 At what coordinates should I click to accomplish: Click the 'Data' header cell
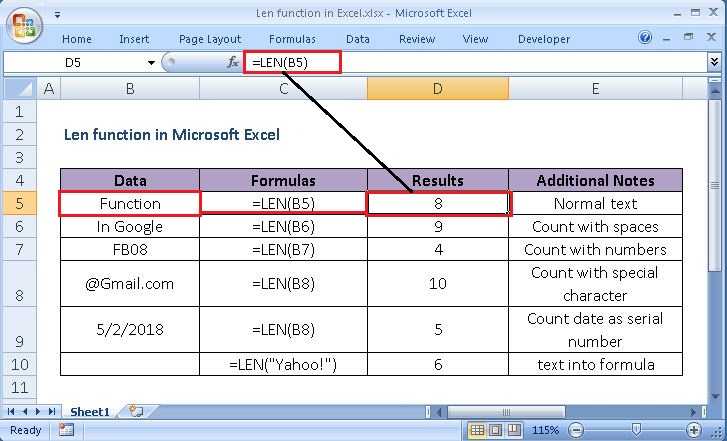[x=130, y=180]
